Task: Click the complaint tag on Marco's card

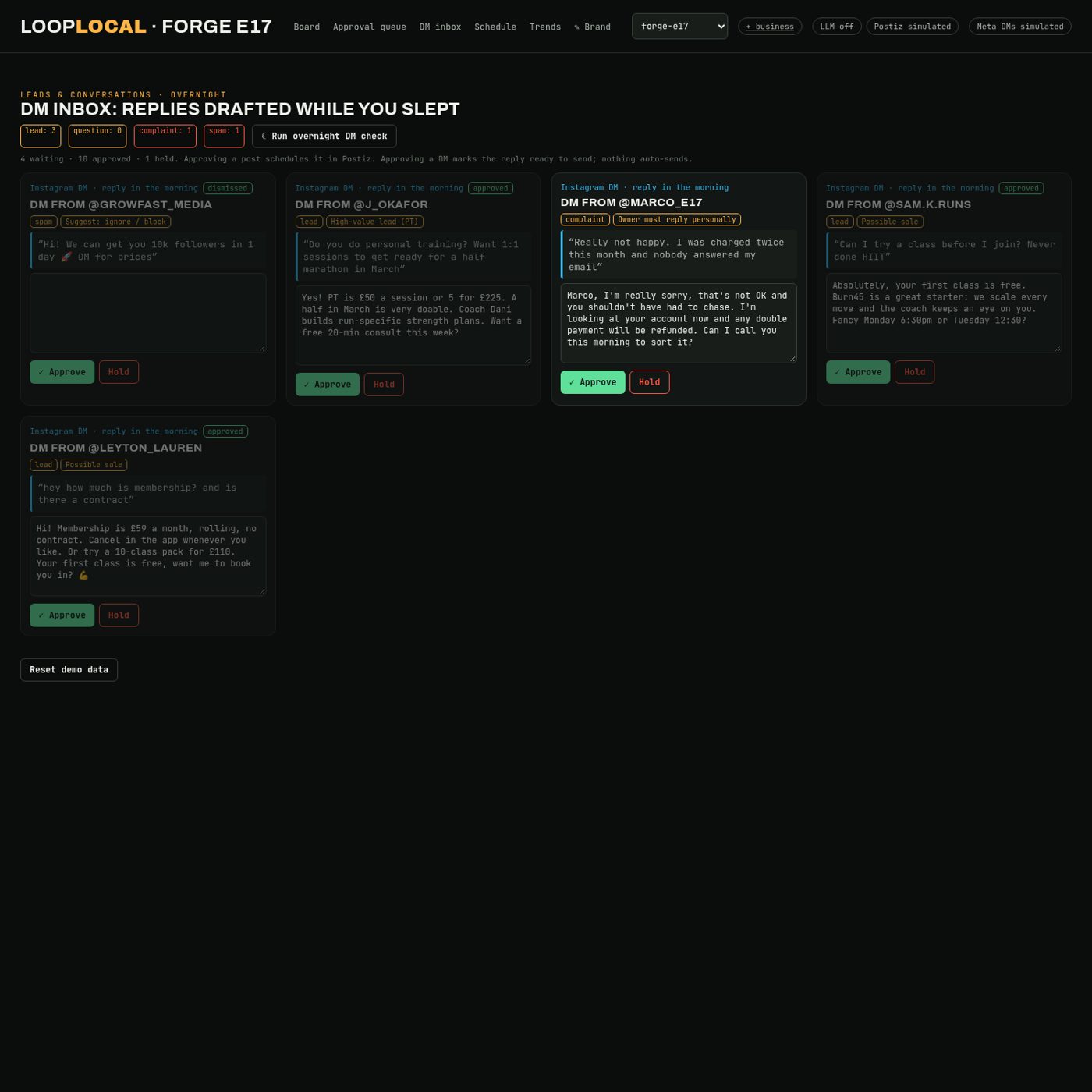Action: (585, 220)
